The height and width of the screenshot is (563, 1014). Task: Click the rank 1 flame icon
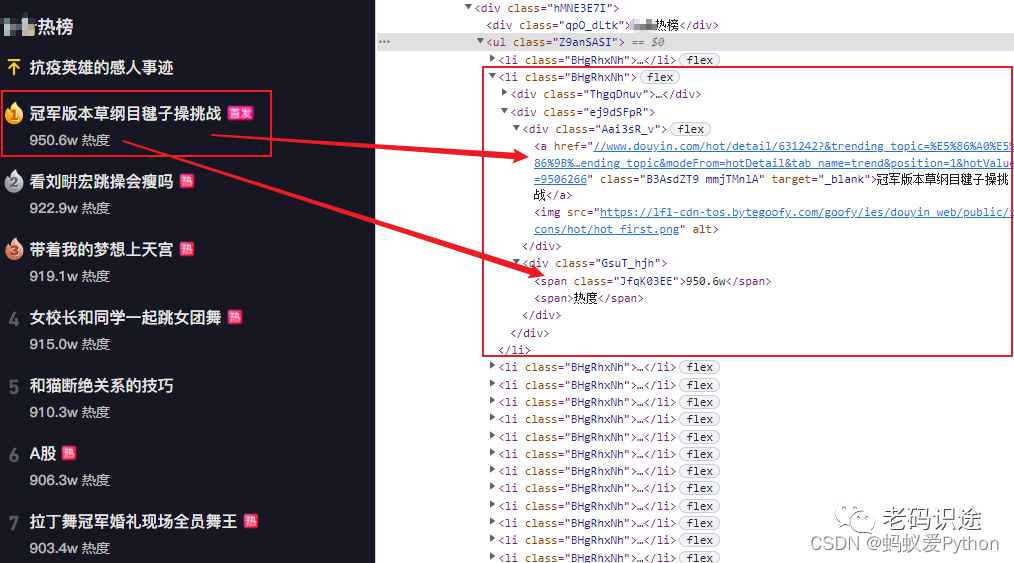(14, 114)
